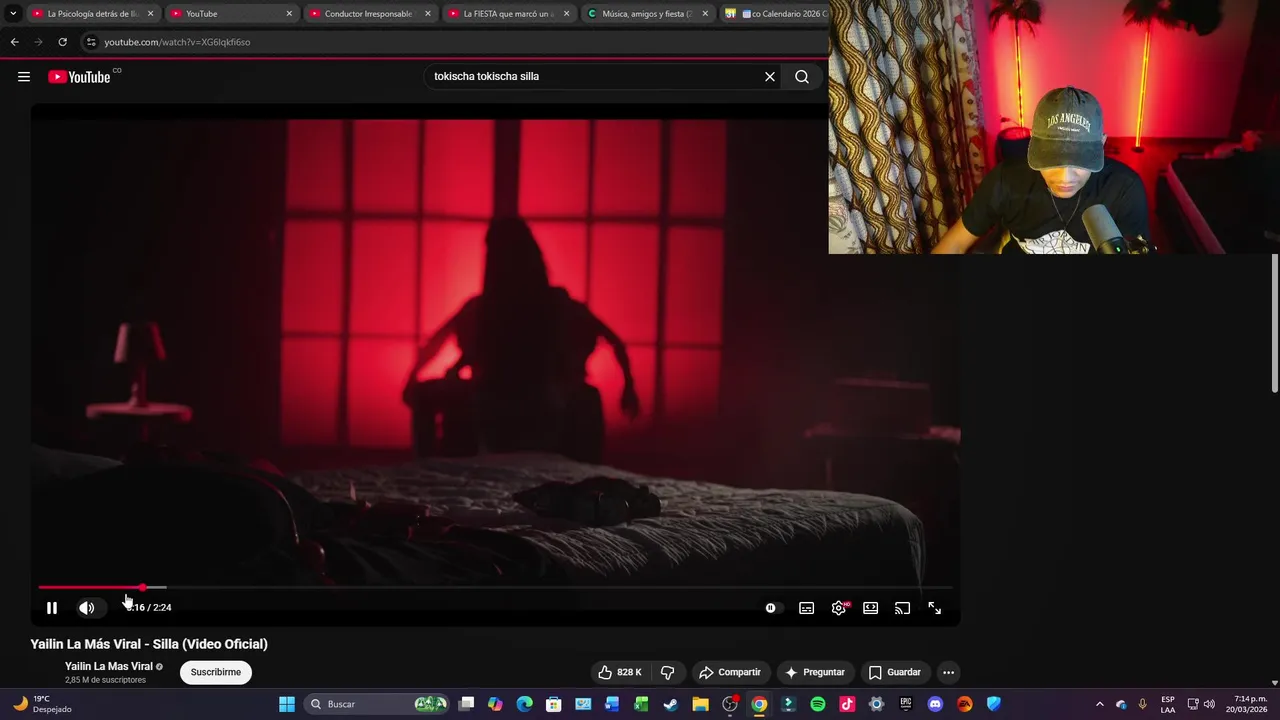This screenshot has height=720, width=1280.
Task: Click taskbar Buscar search box
Action: (377, 704)
